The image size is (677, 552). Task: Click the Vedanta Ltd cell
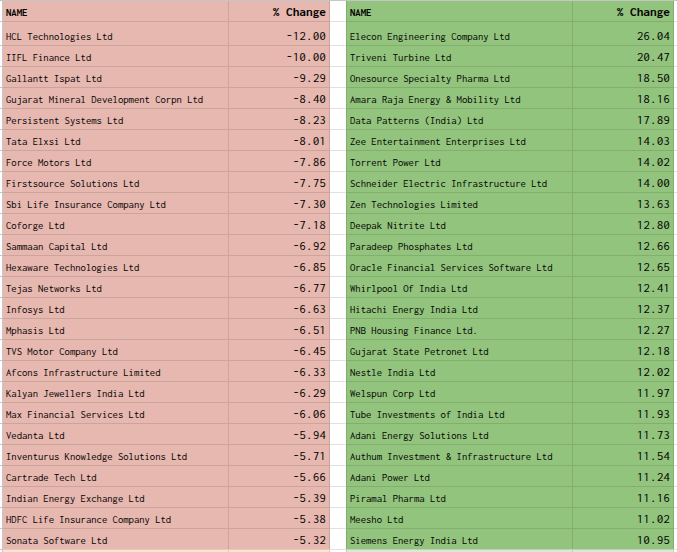[115, 436]
